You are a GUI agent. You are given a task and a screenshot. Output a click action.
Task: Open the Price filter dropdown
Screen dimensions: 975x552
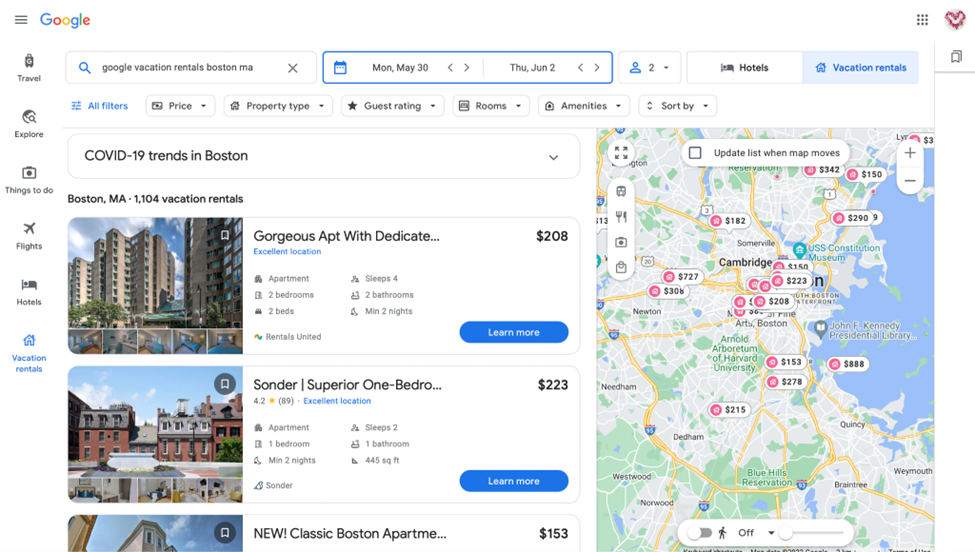[180, 106]
